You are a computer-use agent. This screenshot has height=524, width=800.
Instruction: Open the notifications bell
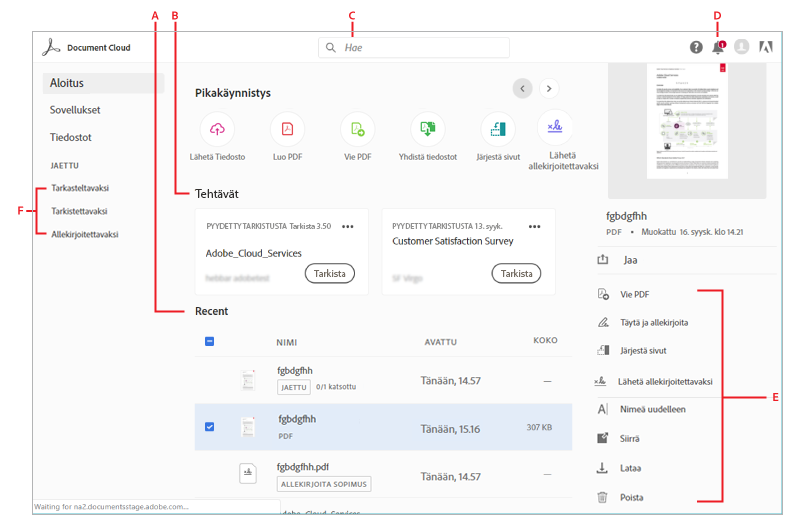pyautogui.click(x=717, y=47)
